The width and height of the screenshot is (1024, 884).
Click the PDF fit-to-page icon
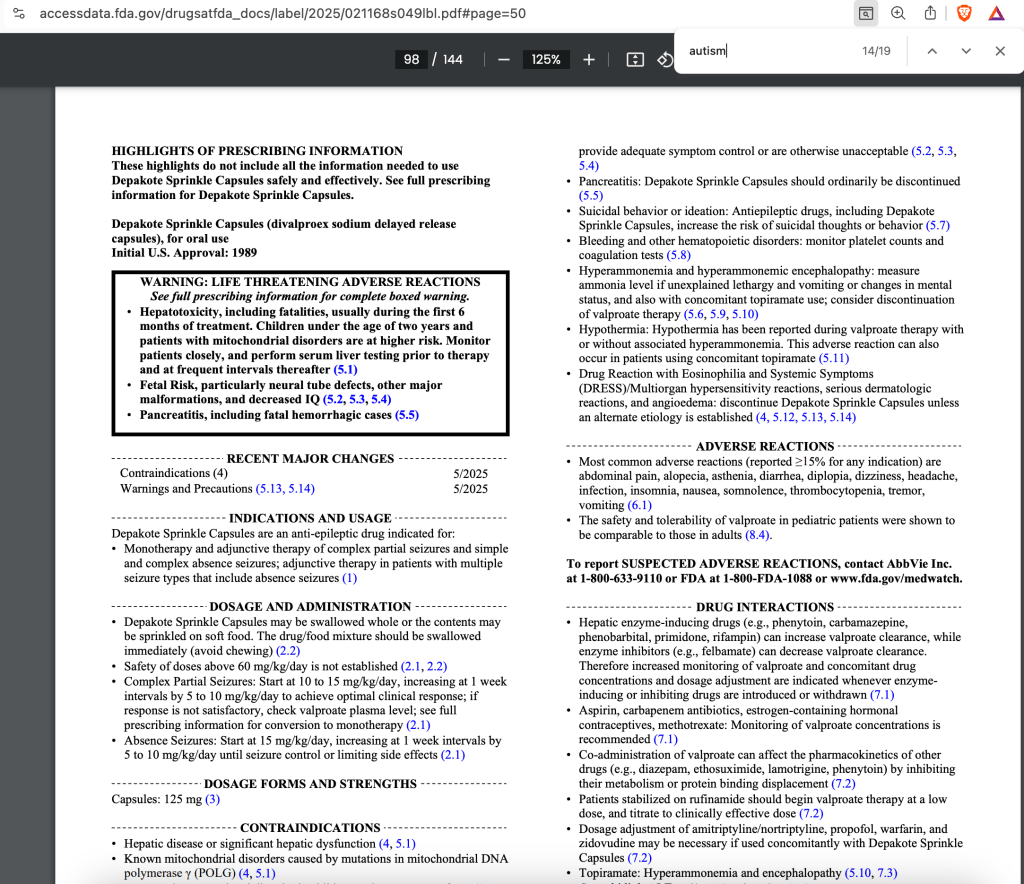pos(635,59)
